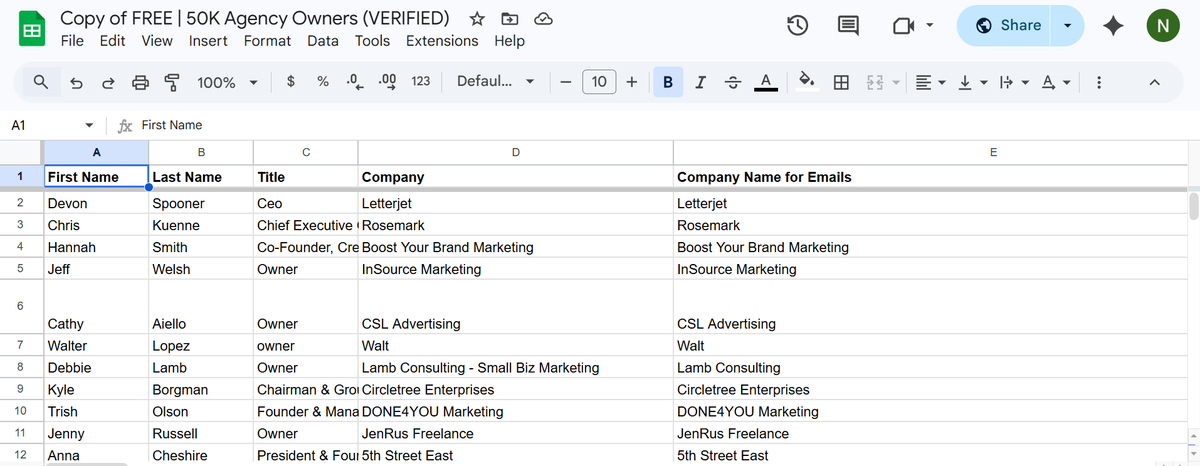Start a Meet call camera icon

pos(903,27)
